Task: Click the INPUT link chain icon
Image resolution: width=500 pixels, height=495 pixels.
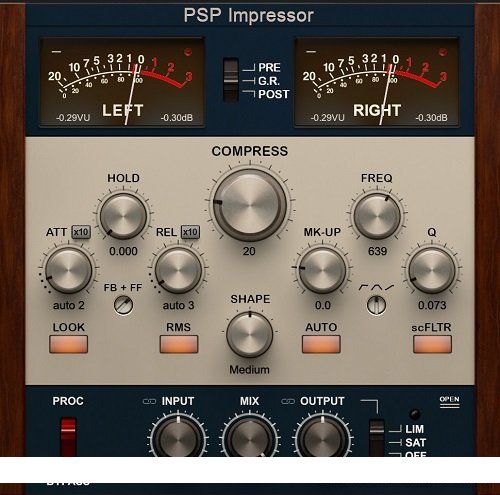Action: [x=149, y=401]
